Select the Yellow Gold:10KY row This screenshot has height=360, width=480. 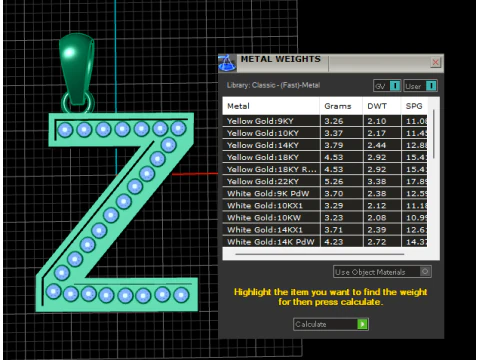pyautogui.click(x=325, y=133)
